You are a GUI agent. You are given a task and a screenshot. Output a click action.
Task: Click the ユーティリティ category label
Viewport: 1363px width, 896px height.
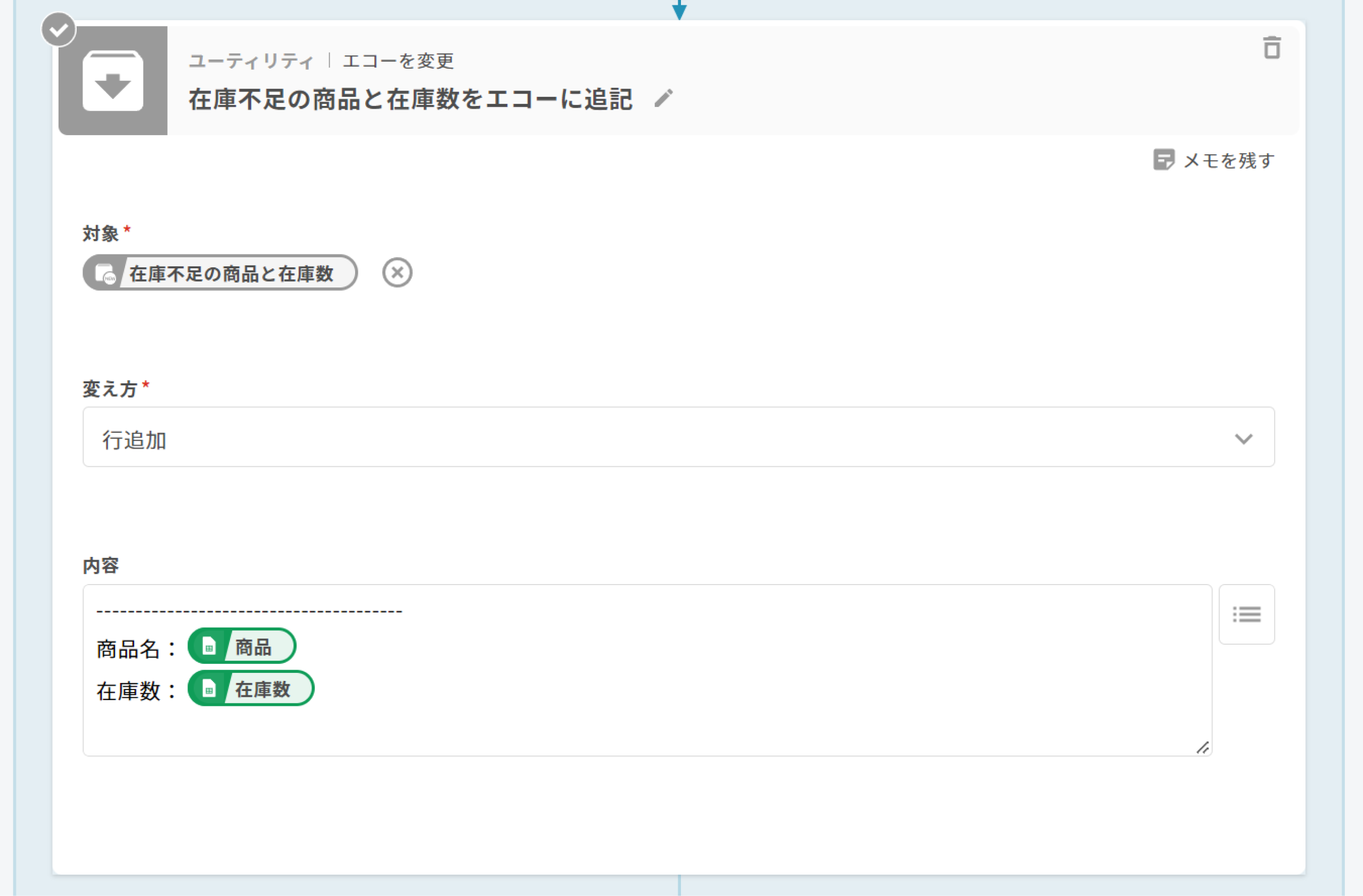point(251,61)
